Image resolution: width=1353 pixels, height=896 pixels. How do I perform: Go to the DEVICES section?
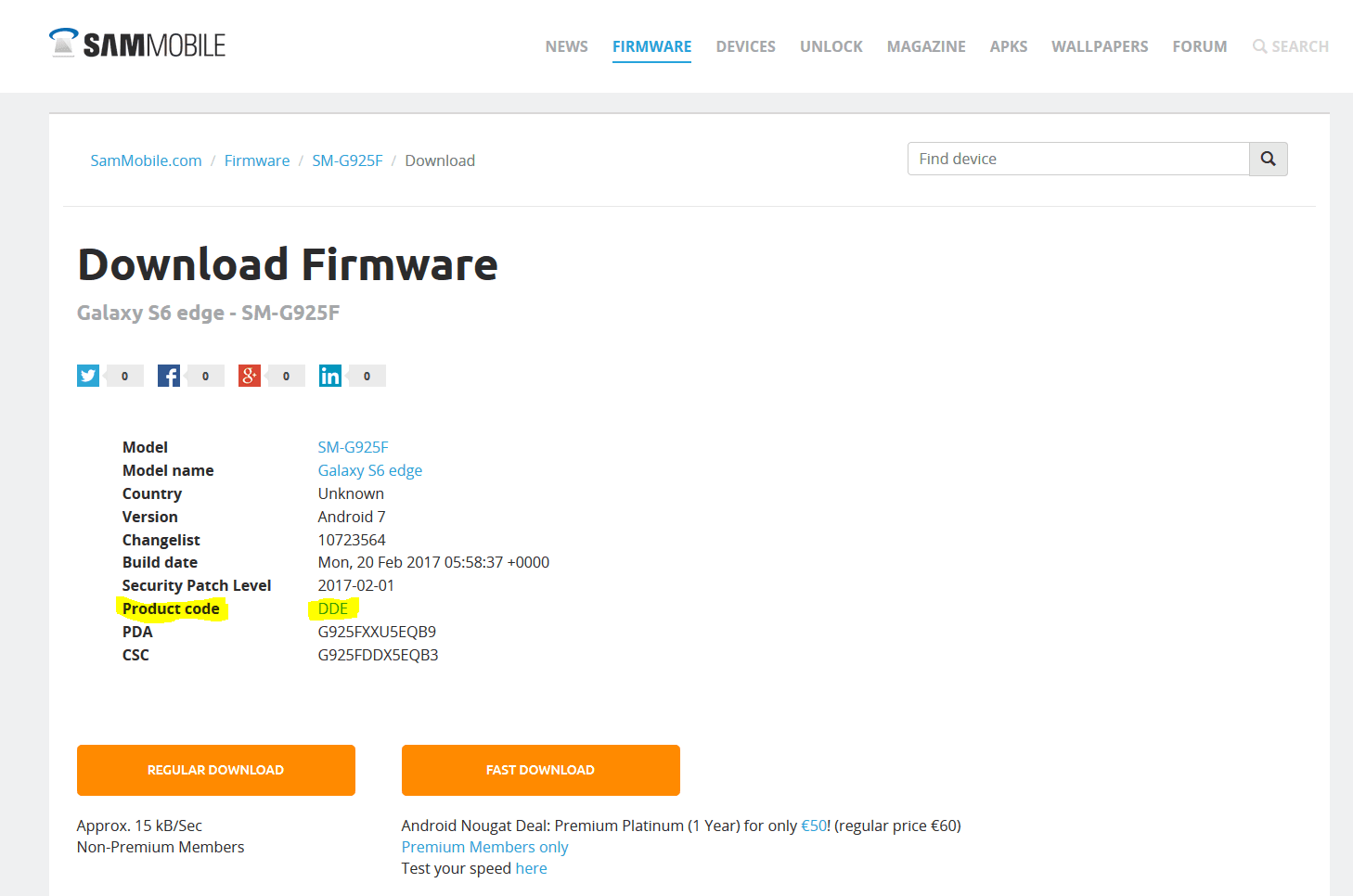click(746, 46)
